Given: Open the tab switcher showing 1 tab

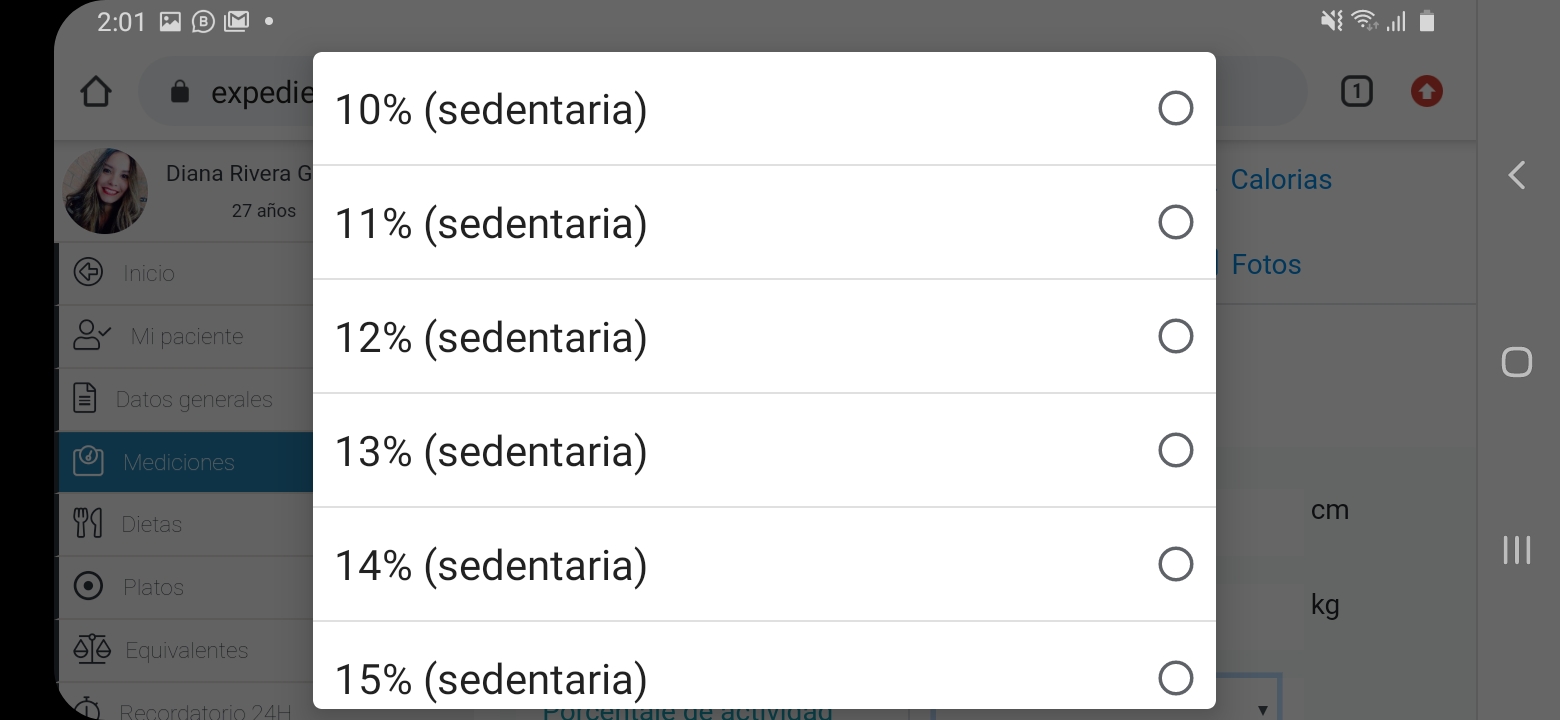Looking at the screenshot, I should (x=1356, y=92).
